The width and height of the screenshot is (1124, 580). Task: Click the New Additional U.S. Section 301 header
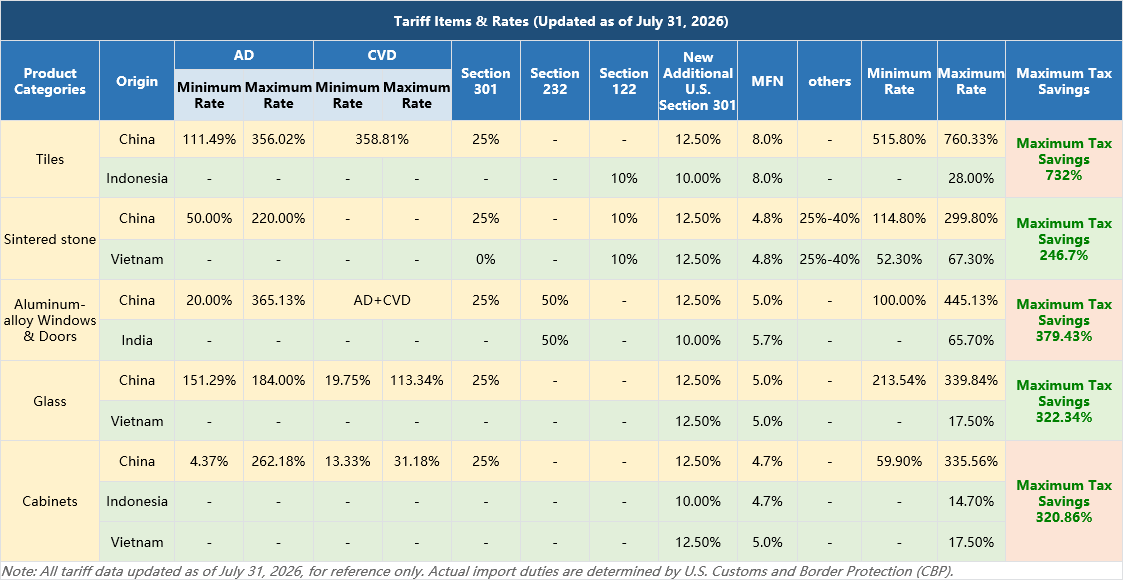[697, 81]
